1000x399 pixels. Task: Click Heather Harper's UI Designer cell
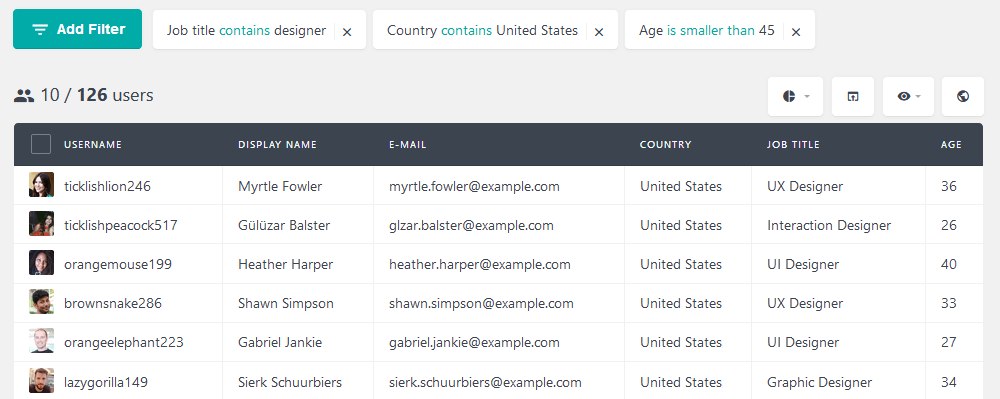tap(803, 264)
